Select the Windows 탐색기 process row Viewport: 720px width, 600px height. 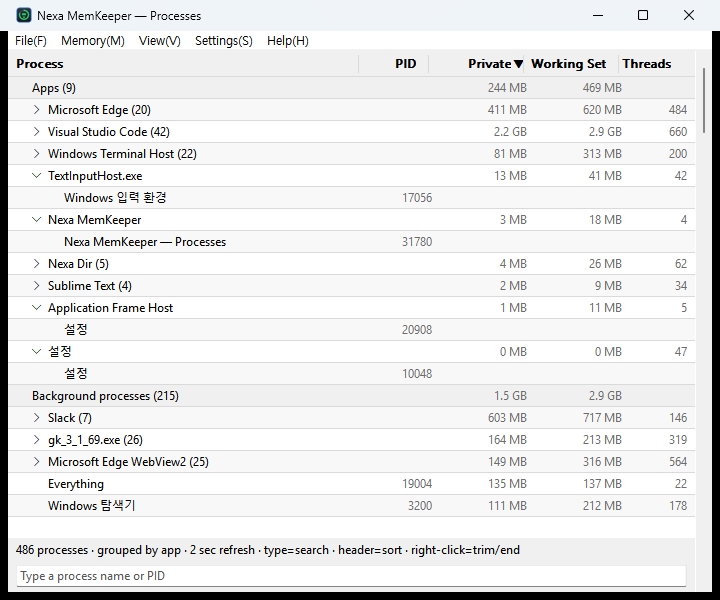(x=352, y=506)
